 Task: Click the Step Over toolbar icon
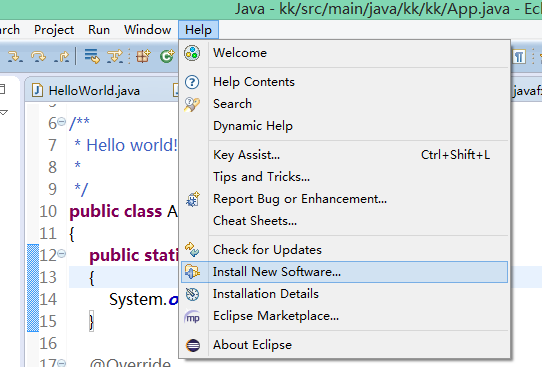pyautogui.click(x=38, y=56)
